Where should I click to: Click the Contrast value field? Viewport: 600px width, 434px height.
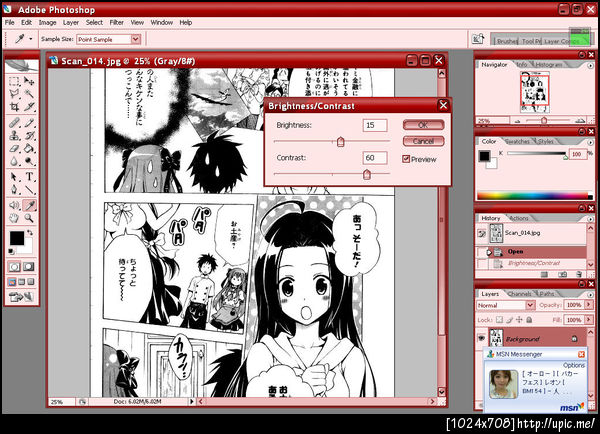375,158
